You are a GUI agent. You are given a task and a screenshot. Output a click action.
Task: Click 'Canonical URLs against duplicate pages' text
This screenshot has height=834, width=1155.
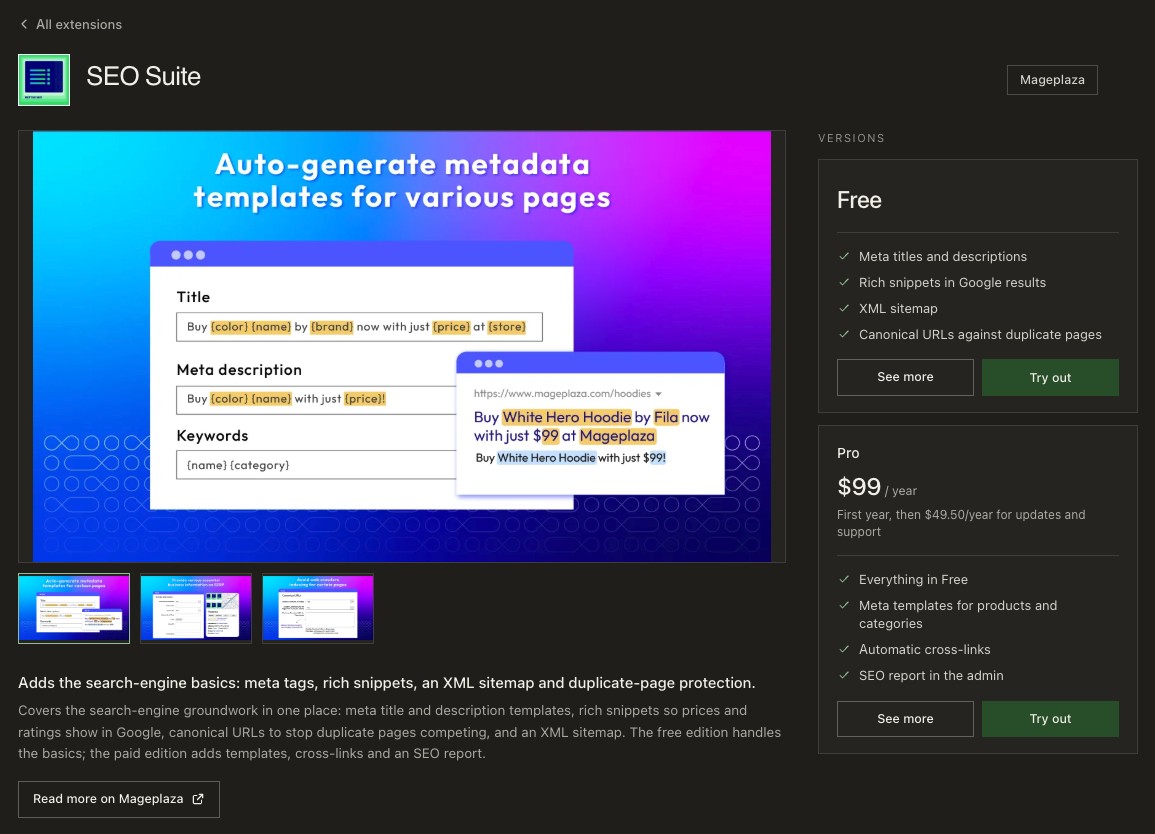[980, 334]
